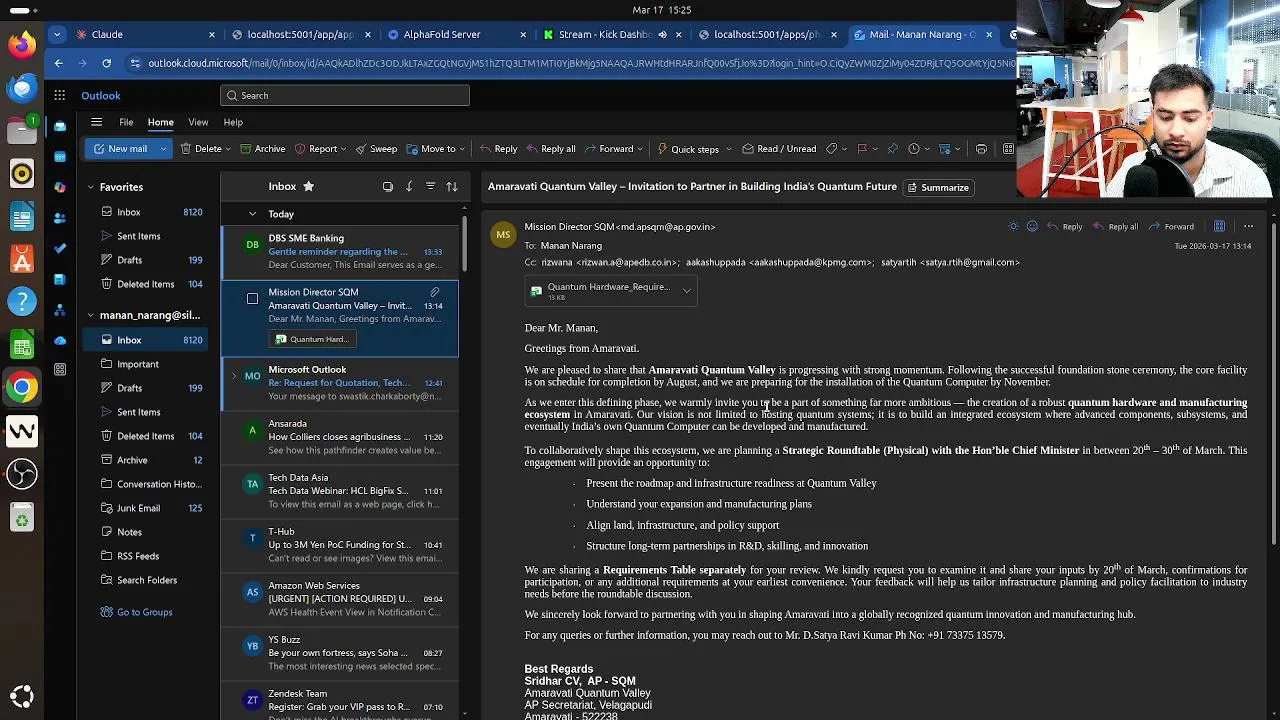This screenshot has width=1280, height=720.
Task: Open the Quantum Hardware attachment dropdown arrow
Action: tap(686, 291)
